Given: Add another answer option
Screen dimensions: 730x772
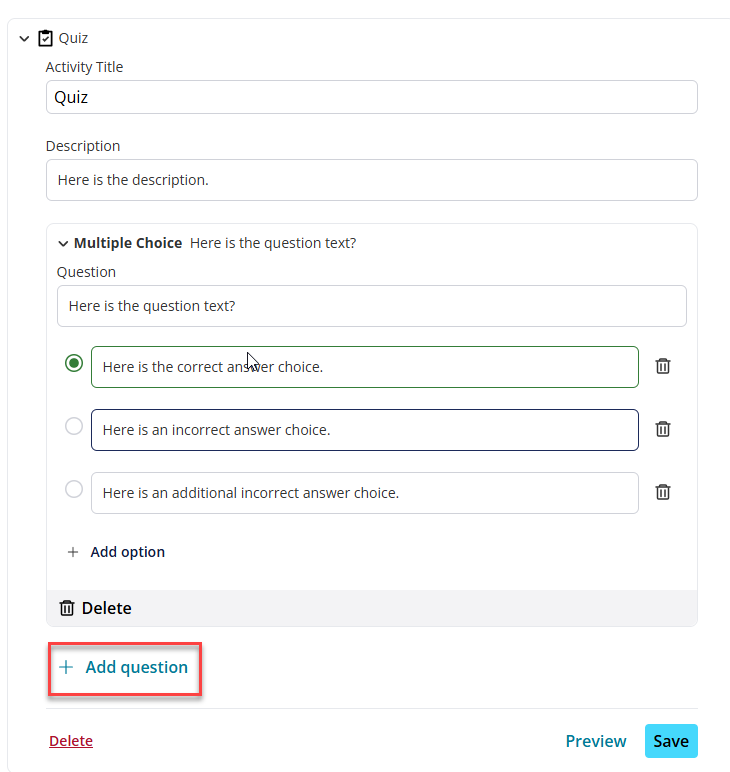Looking at the screenshot, I should click(116, 552).
